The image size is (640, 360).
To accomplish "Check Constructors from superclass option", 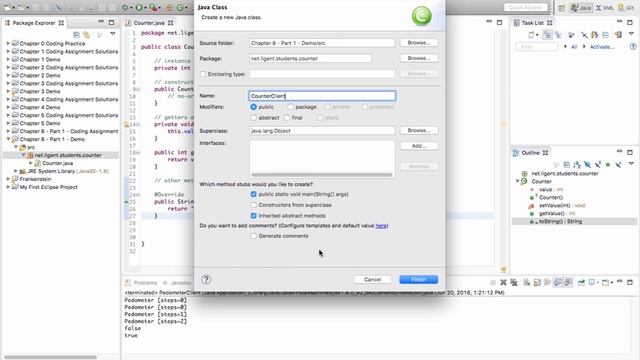I will (253, 205).
